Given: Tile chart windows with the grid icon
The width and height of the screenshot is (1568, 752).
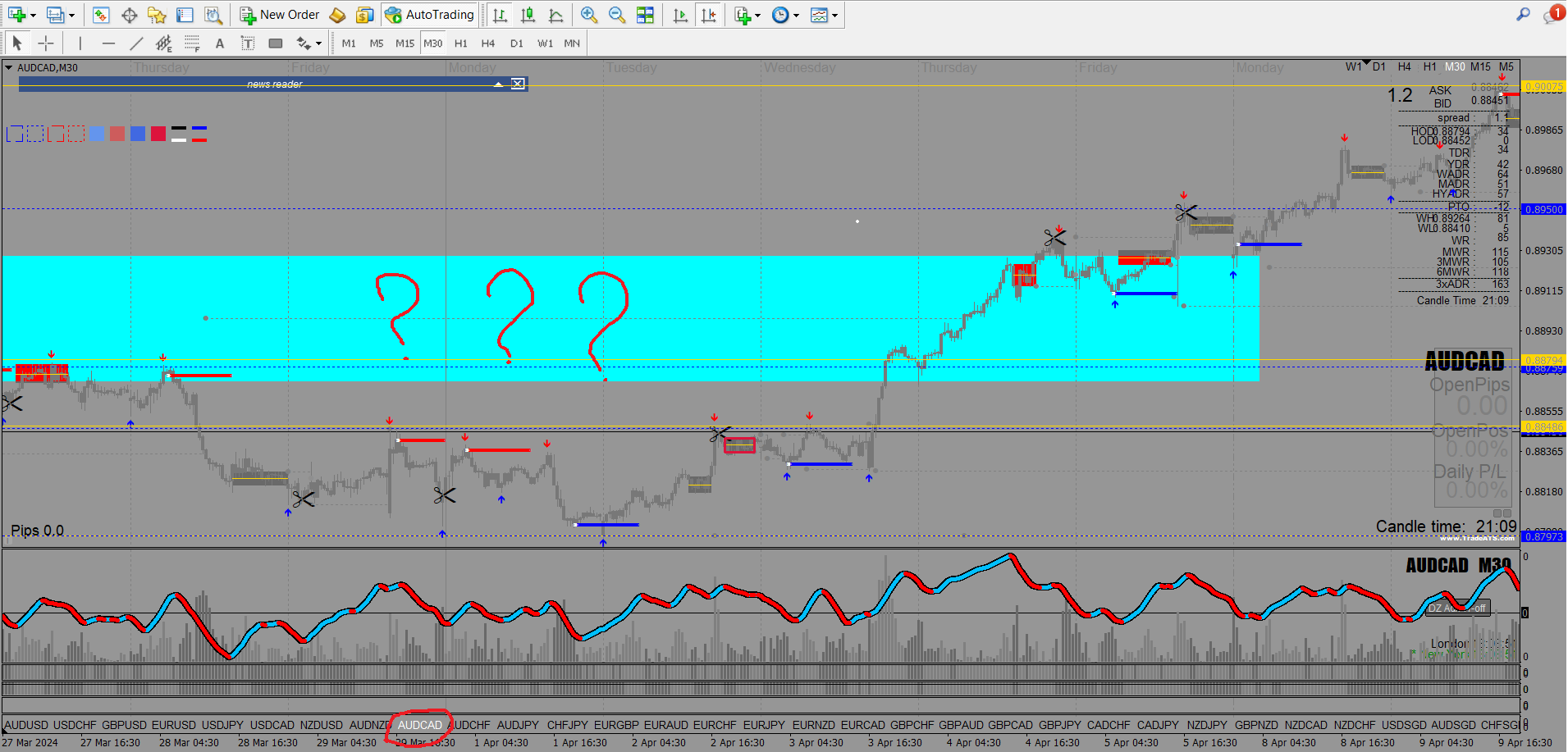Looking at the screenshot, I should pyautogui.click(x=646, y=15).
